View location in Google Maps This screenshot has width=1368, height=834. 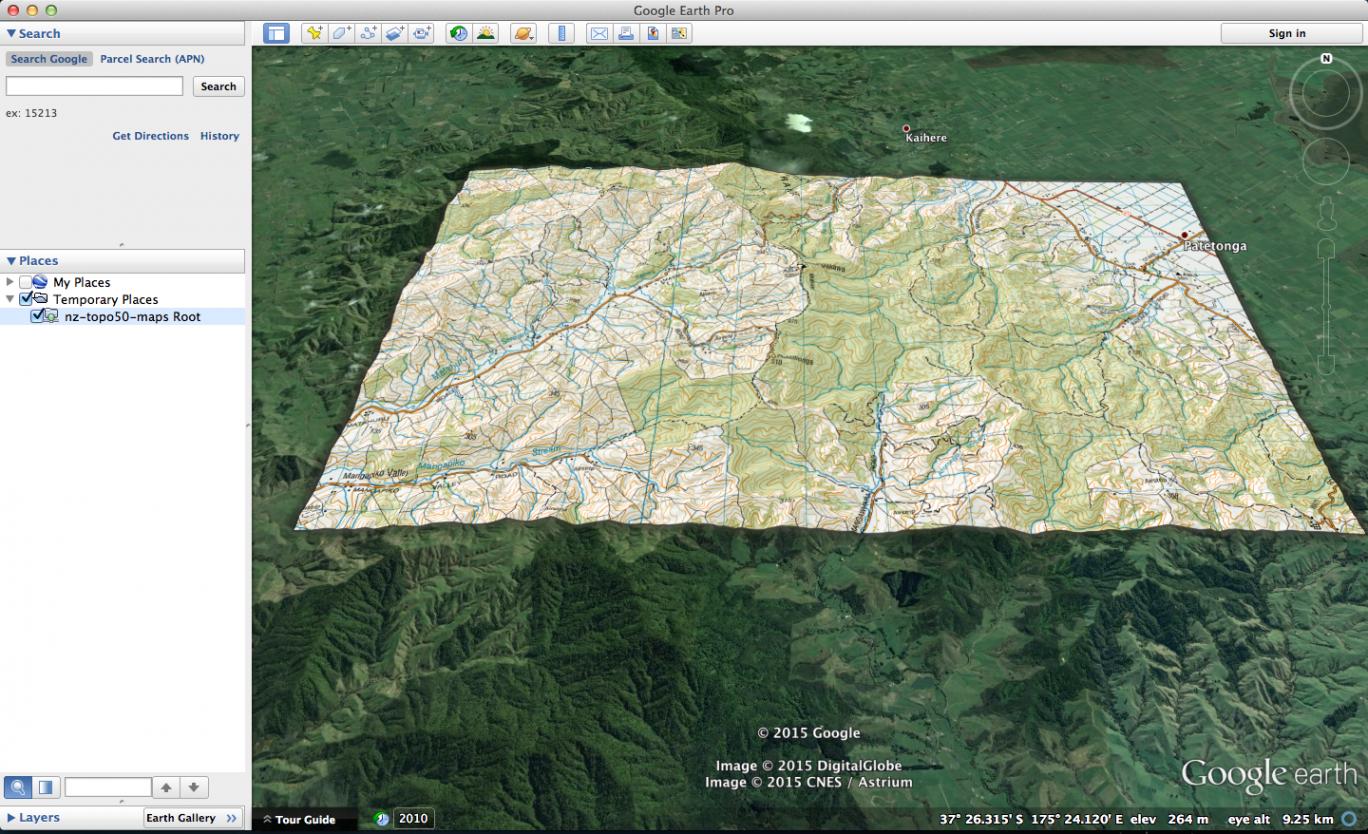click(680, 33)
